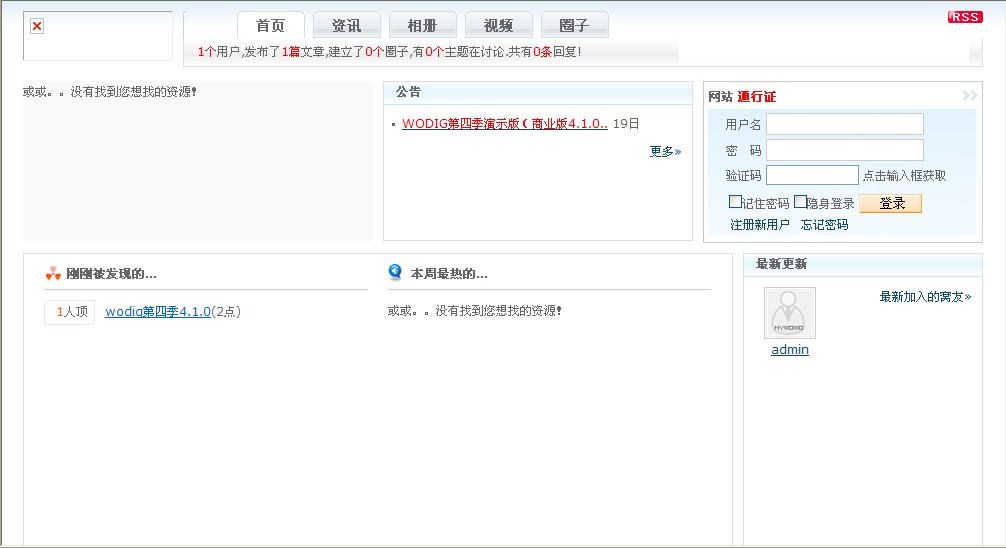Click the 登录 button
Screen dimensions: 1006x548
click(891, 203)
